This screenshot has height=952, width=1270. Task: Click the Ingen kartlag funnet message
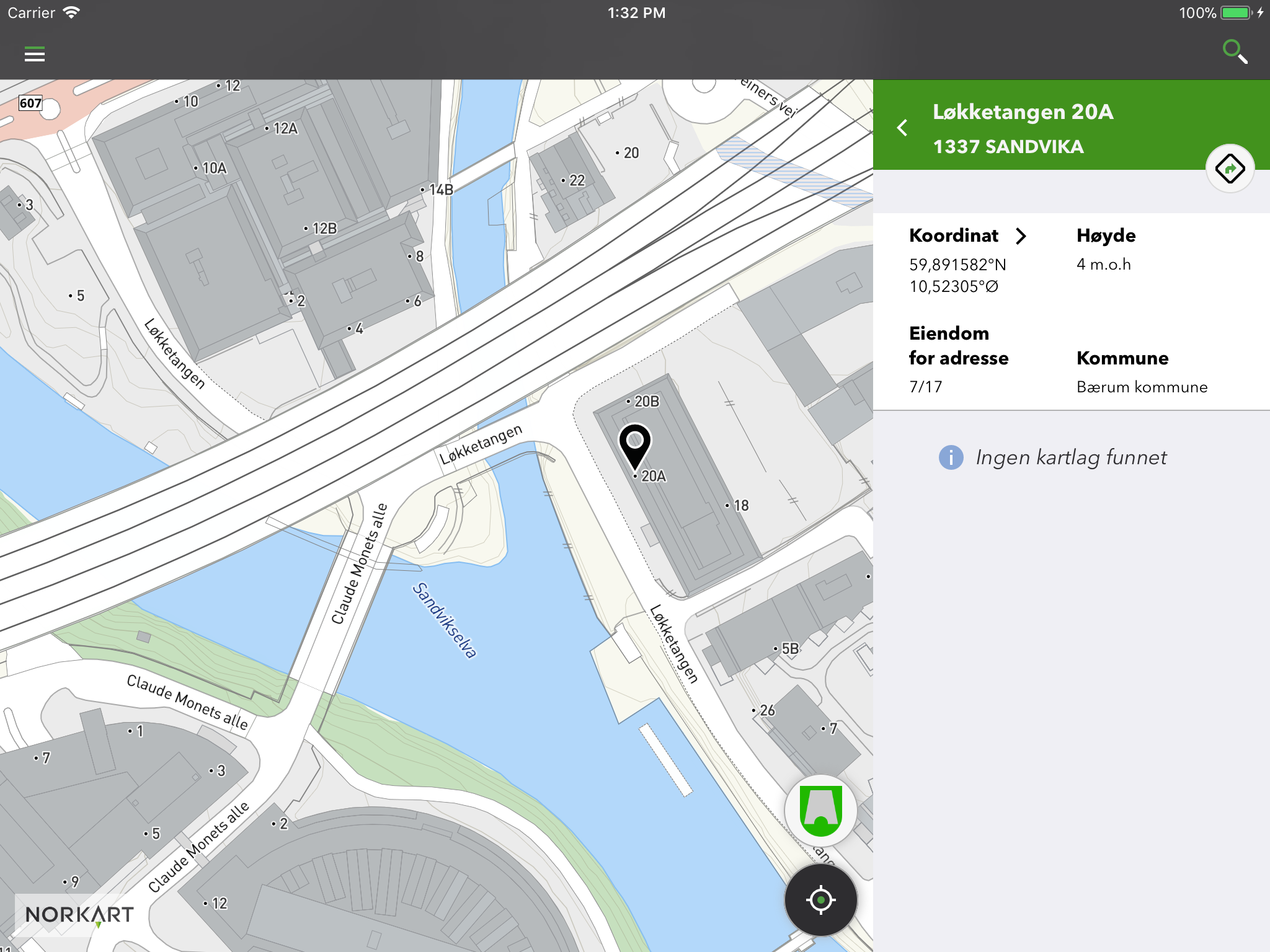pos(1071,457)
